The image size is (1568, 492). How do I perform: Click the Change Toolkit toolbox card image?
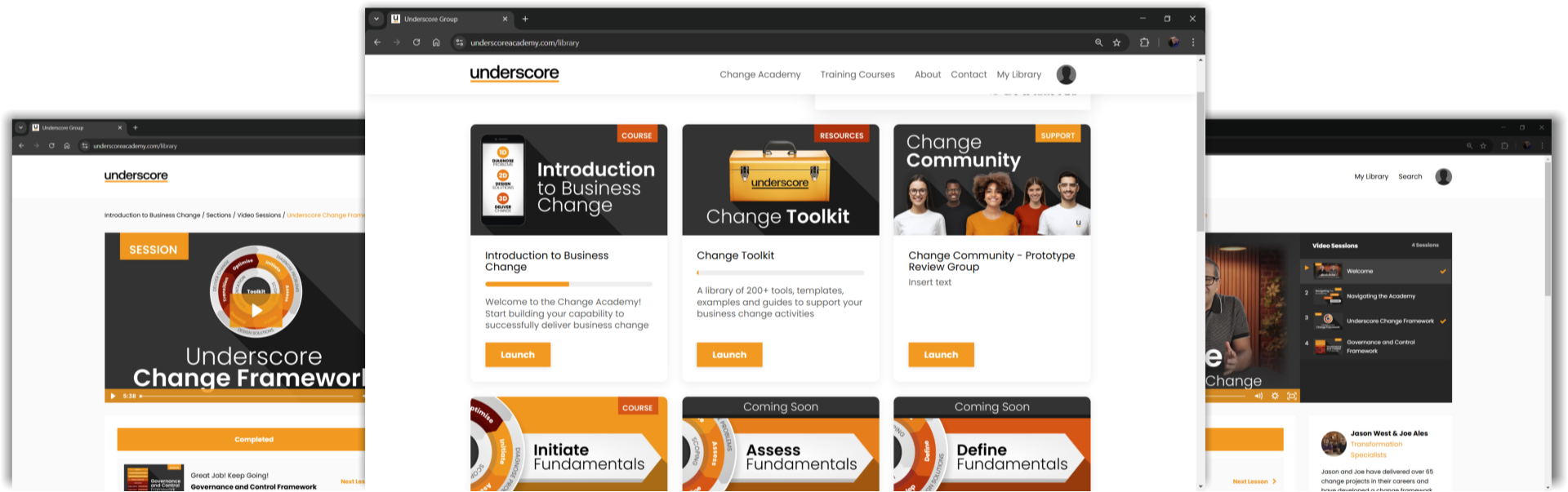781,180
